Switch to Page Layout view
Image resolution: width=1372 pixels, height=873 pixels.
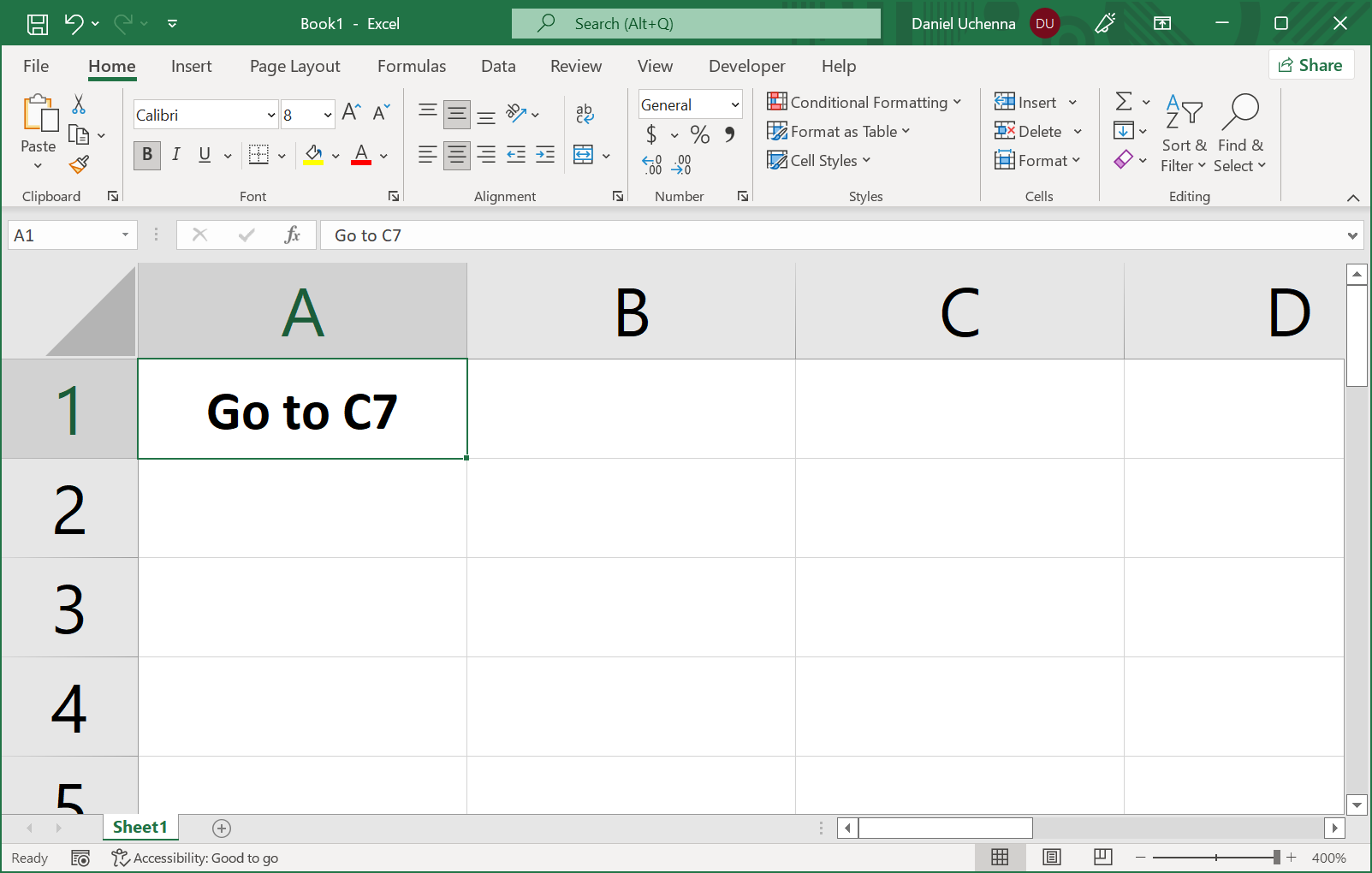(1052, 857)
